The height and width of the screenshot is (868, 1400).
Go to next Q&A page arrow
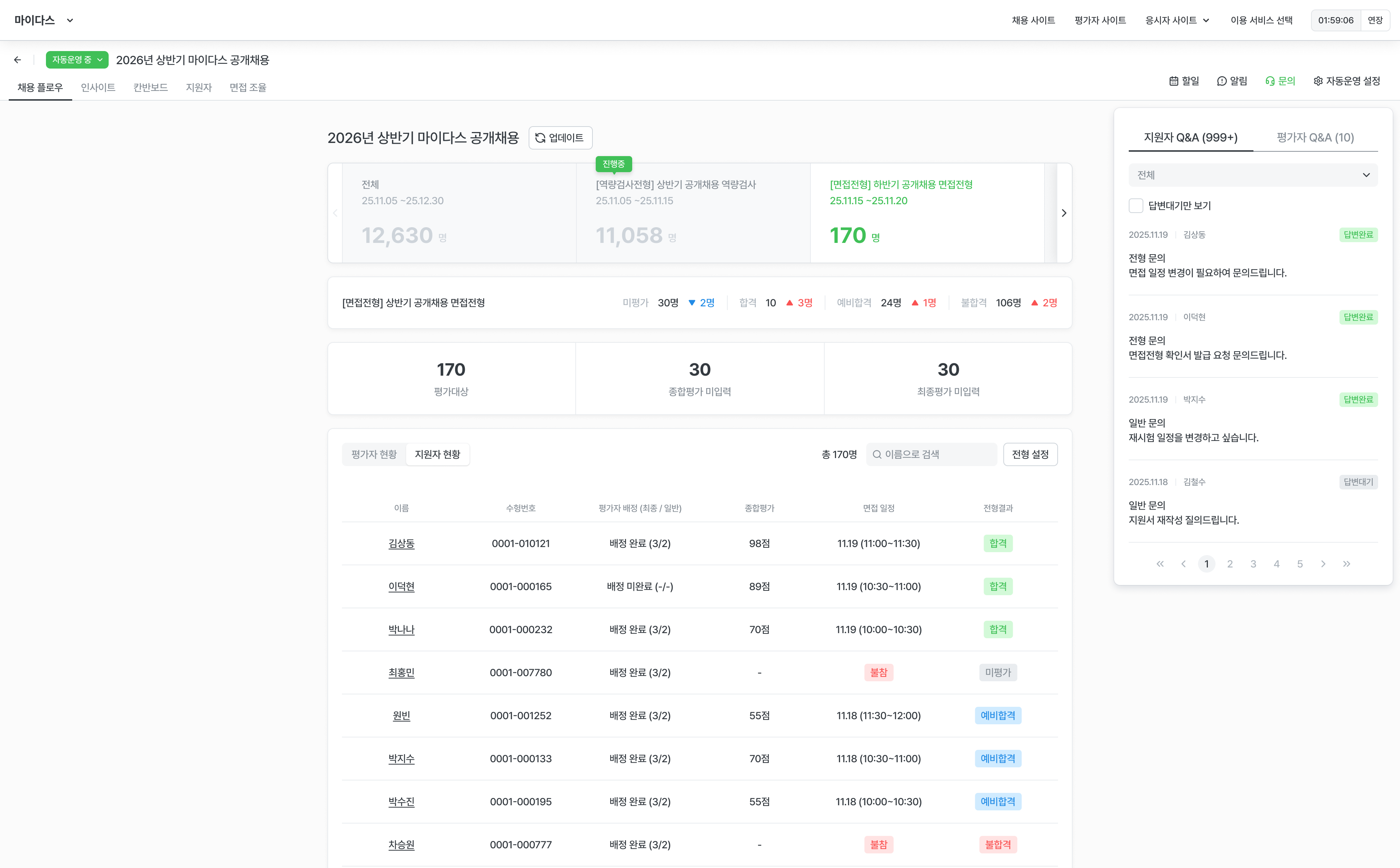(1323, 564)
